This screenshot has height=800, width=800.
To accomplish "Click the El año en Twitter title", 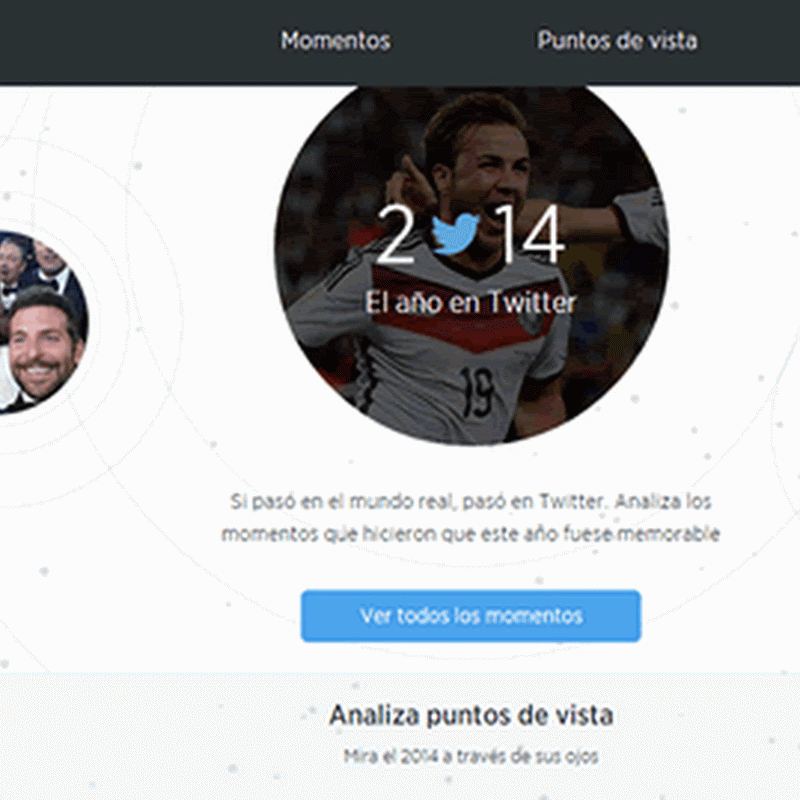I will (470, 303).
